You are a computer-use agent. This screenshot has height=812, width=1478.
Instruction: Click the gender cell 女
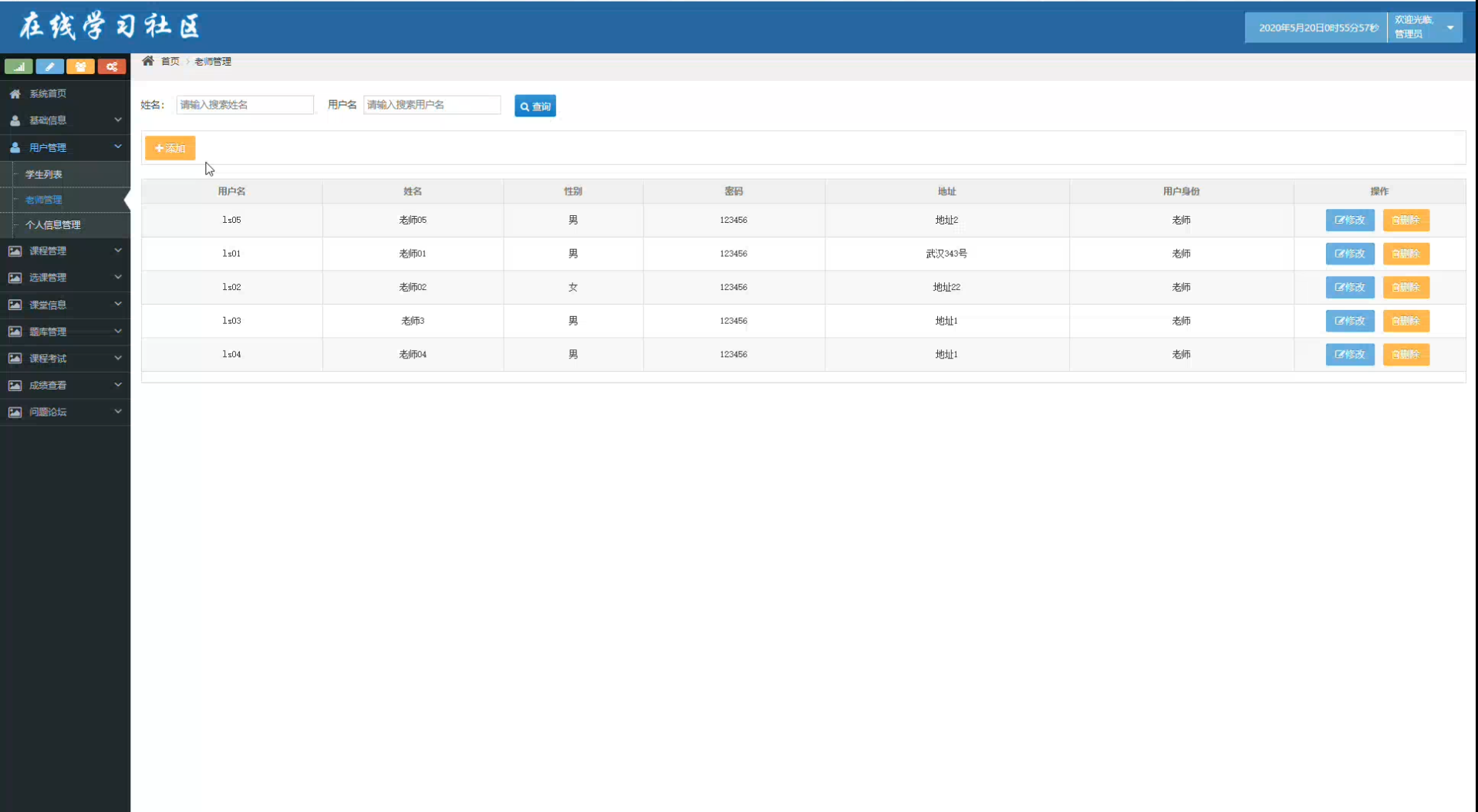point(573,287)
